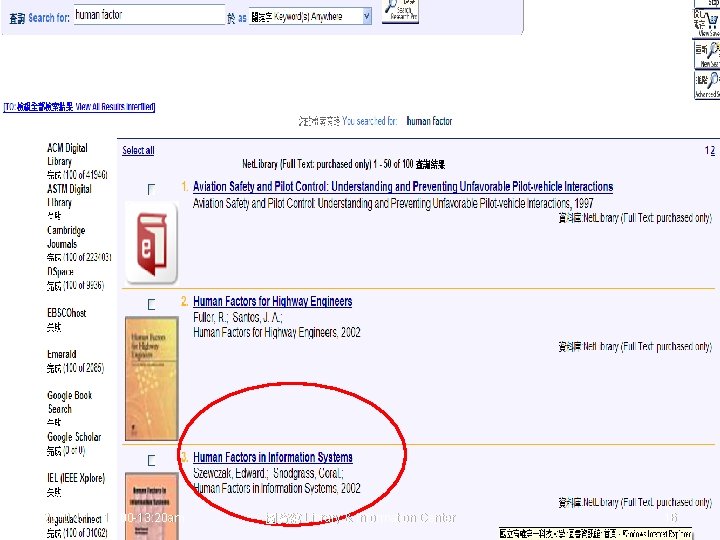This screenshot has height=540, width=720.
Task: Open View All Results Interfiled link
Action: pos(79,107)
